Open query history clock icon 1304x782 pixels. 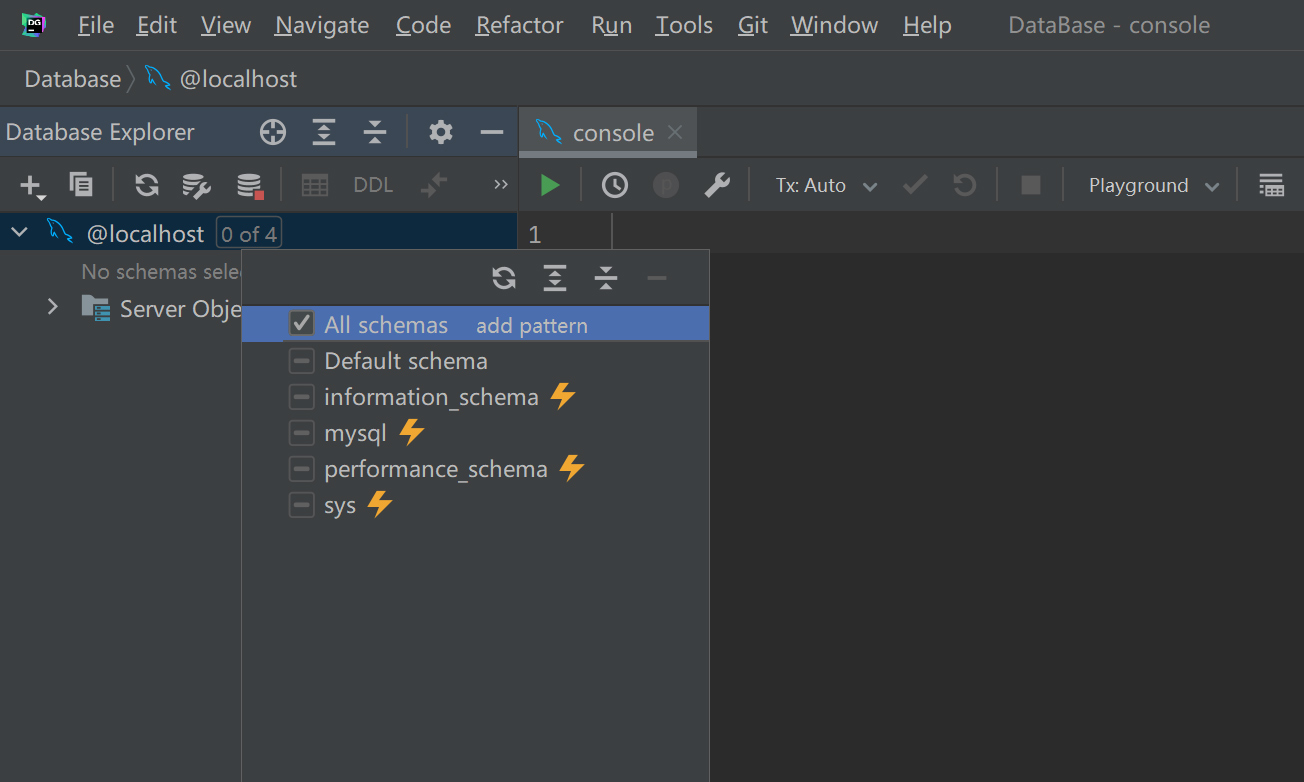(614, 185)
